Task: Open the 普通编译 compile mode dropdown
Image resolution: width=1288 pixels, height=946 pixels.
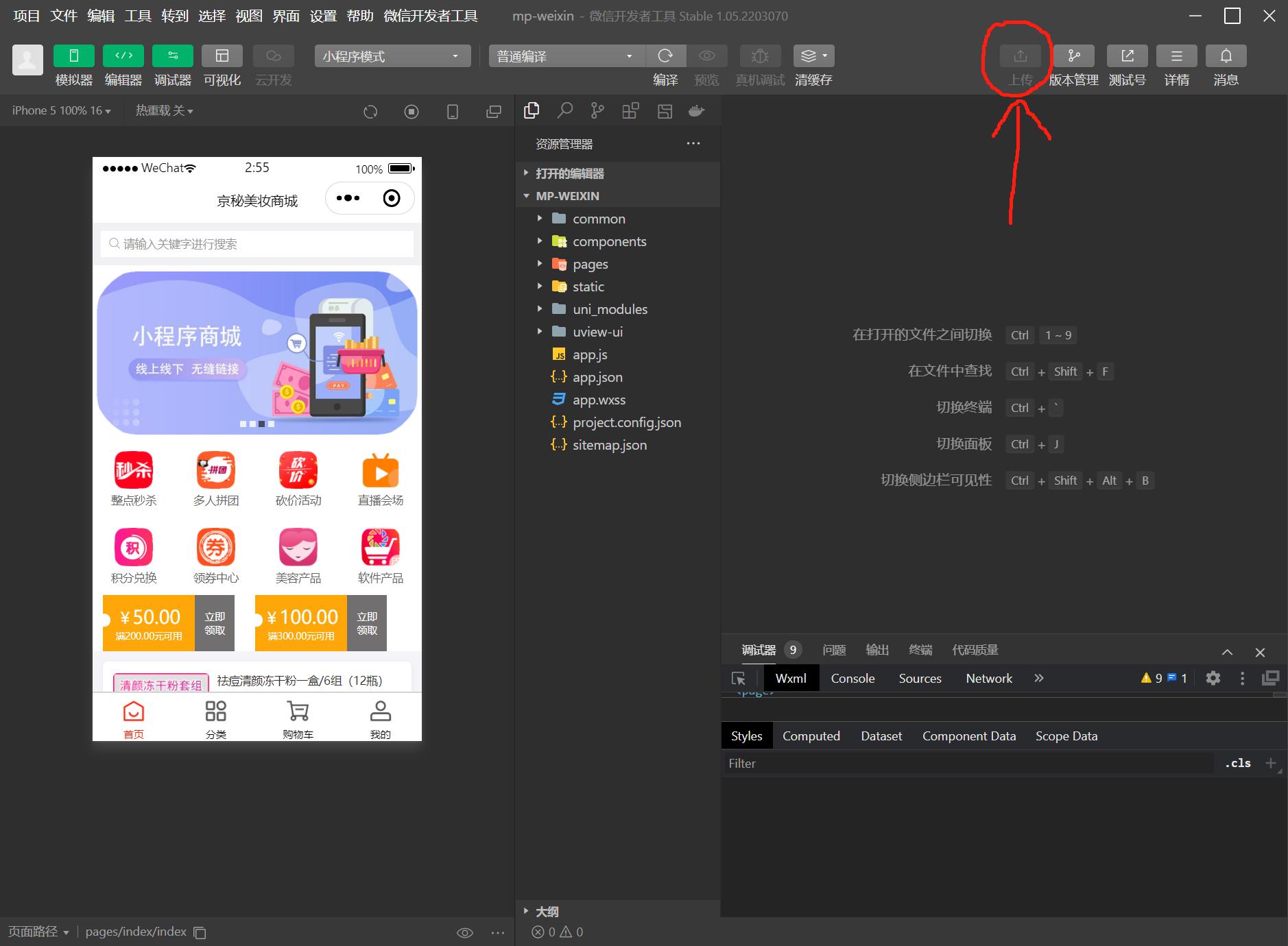Action: (567, 56)
